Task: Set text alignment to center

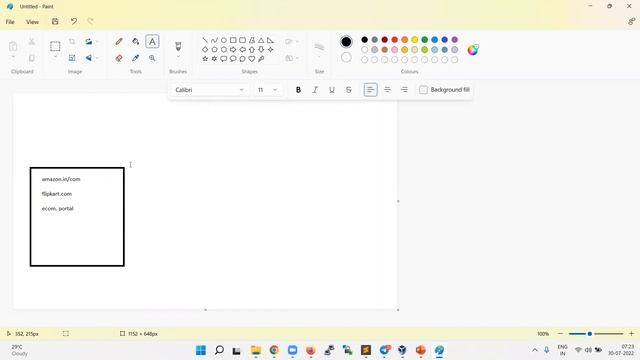Action: click(387, 90)
